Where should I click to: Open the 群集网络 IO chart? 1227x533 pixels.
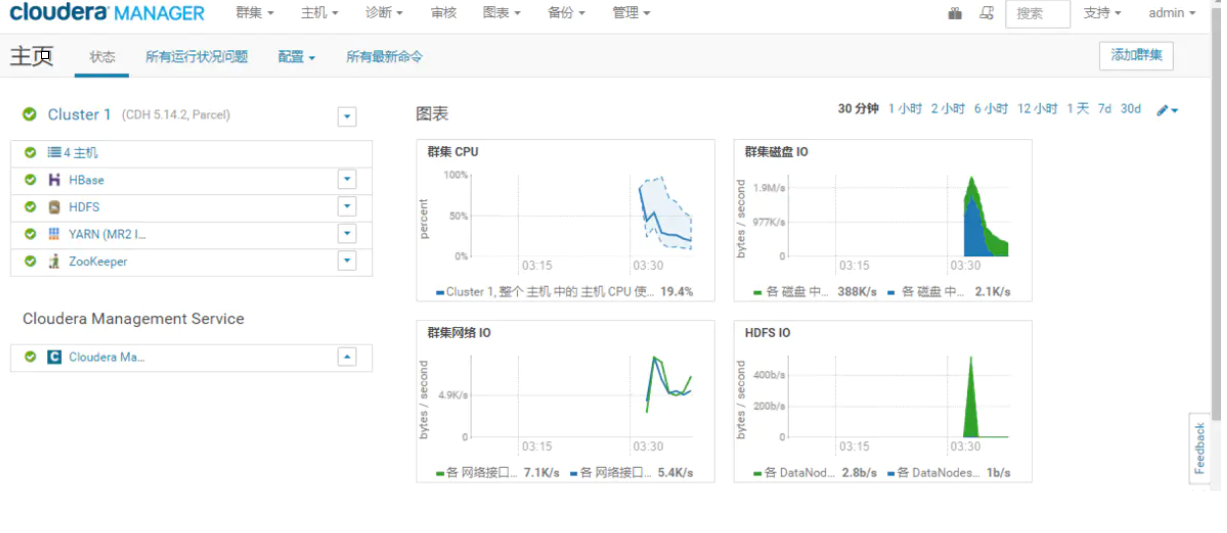(566, 401)
